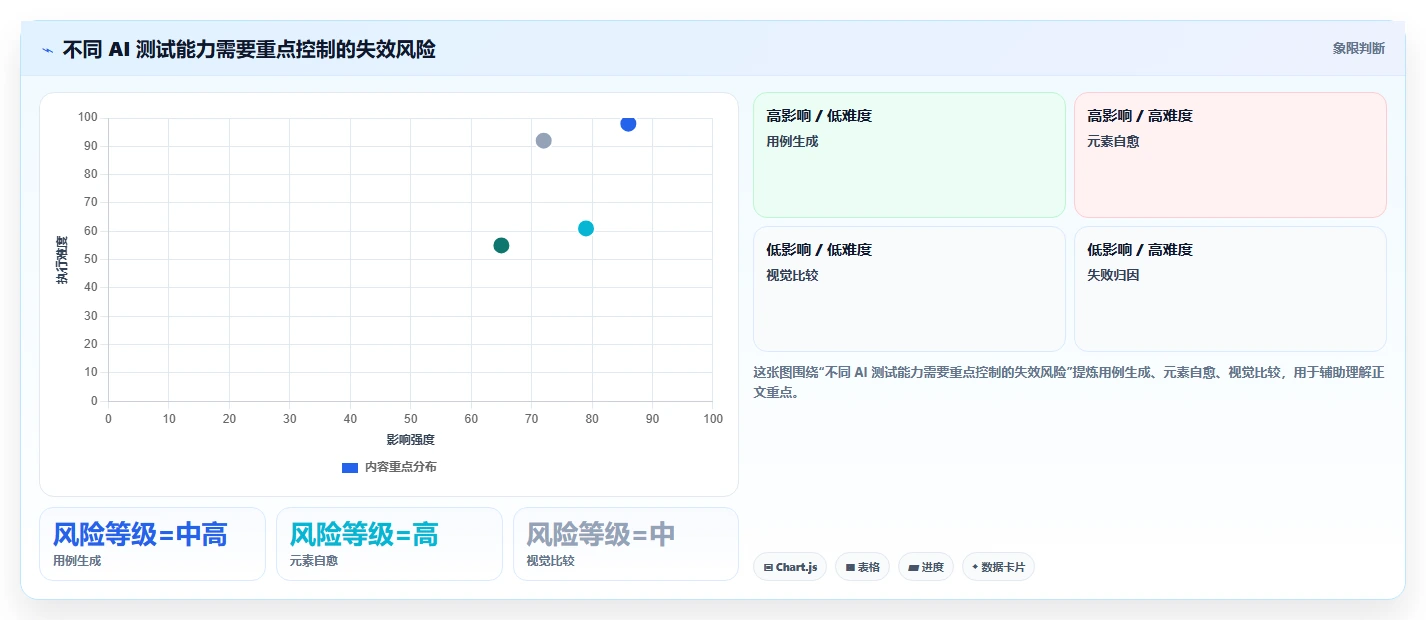This screenshot has height=620, width=1426.
Task: Open the 风险等级=中高 risk card
Action: coord(152,544)
